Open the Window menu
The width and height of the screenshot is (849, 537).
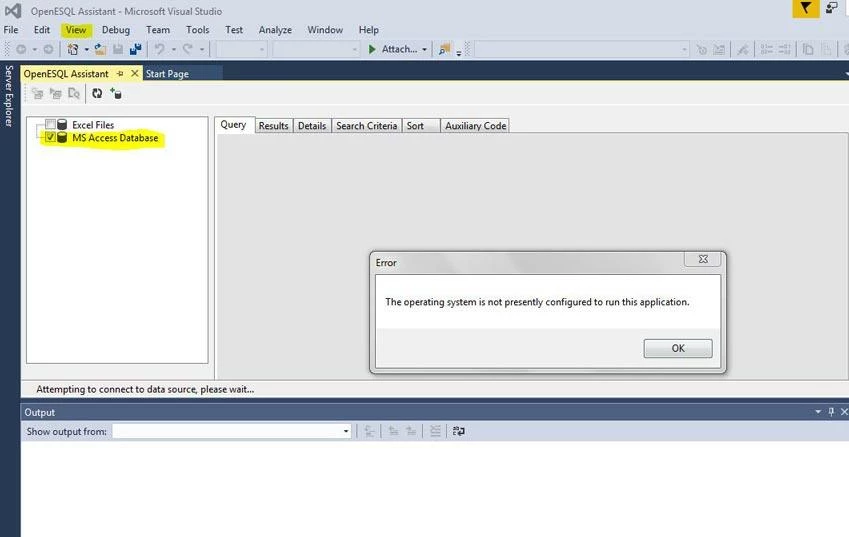click(325, 30)
